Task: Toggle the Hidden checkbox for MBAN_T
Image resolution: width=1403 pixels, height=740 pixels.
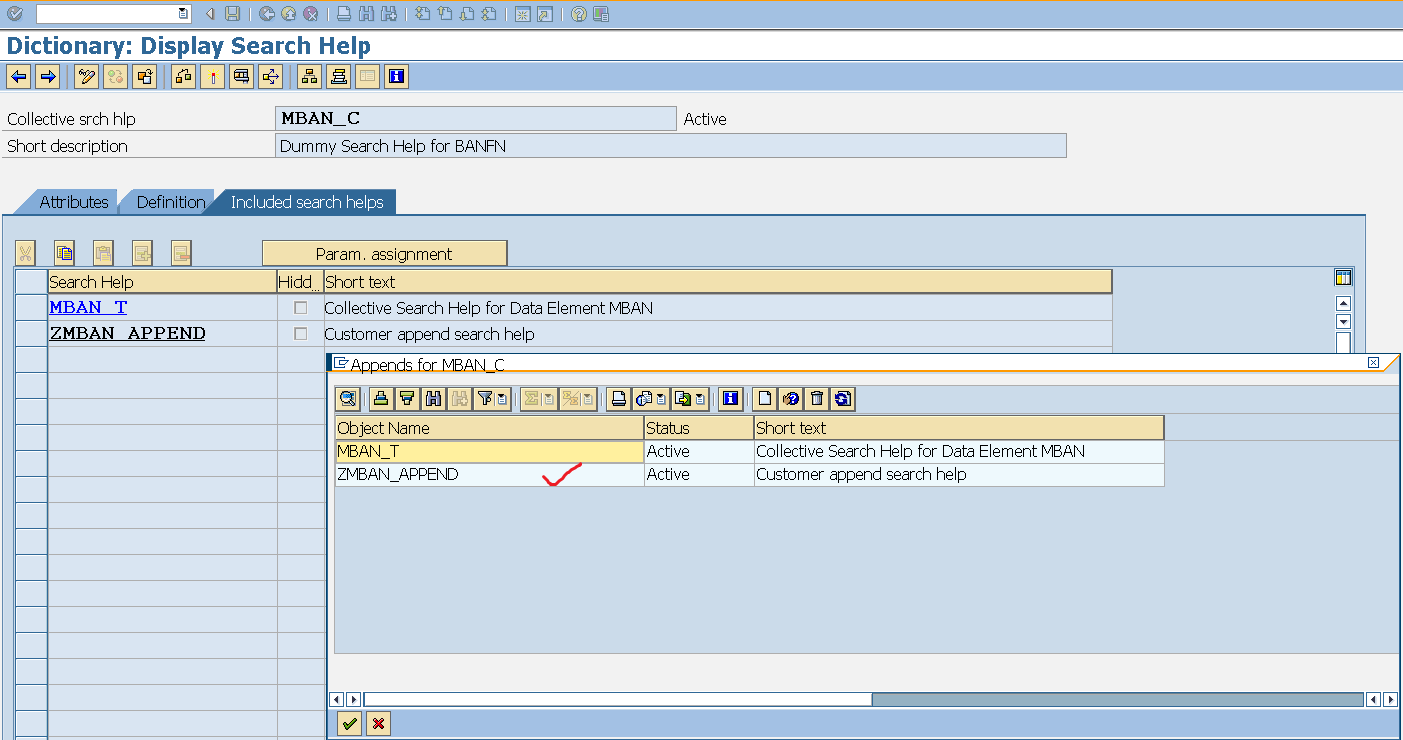Action: tap(299, 307)
